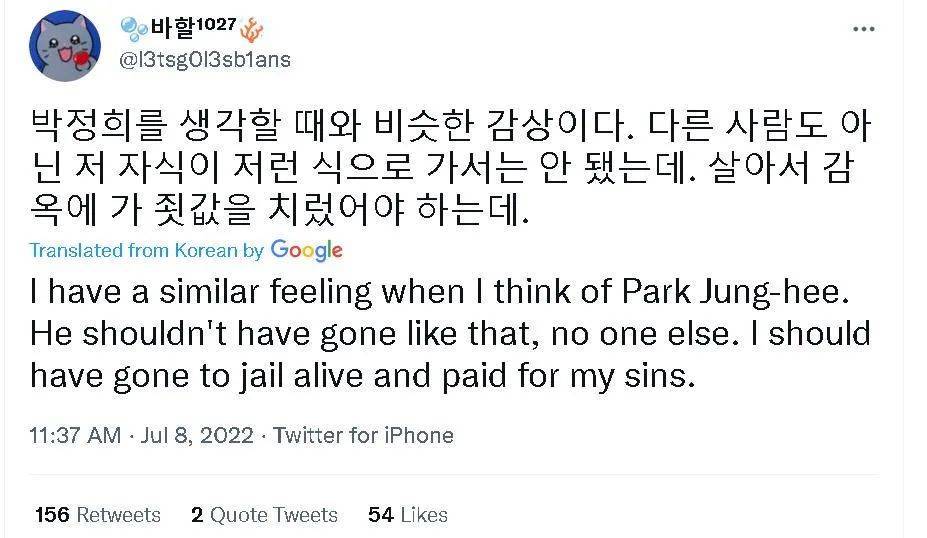Click the bubble emoji before the display name
The image size is (927, 538).
tap(133, 27)
